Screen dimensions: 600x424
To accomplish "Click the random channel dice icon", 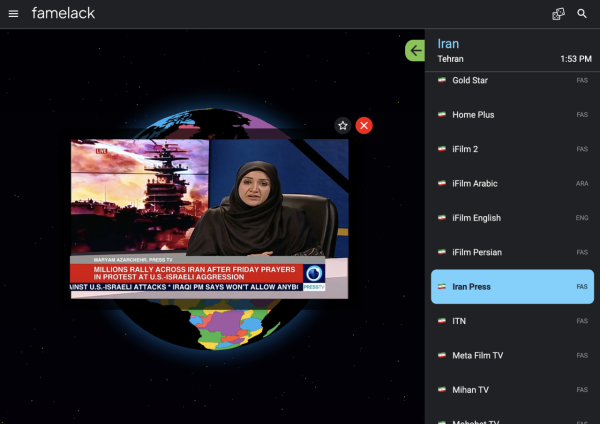I will click(558, 14).
